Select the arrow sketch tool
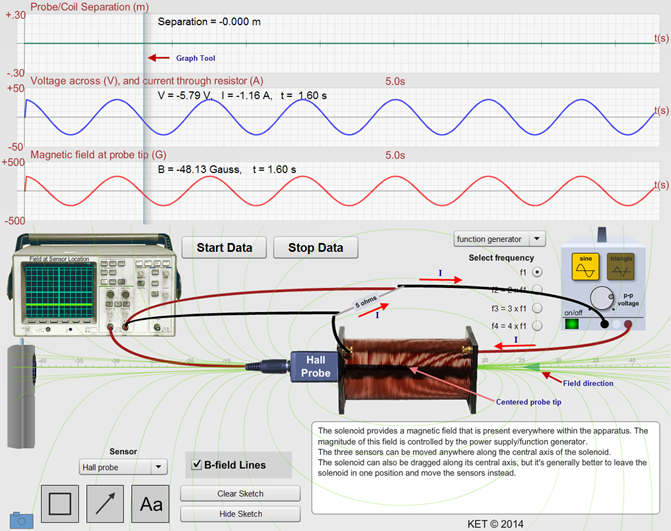 [x=106, y=503]
